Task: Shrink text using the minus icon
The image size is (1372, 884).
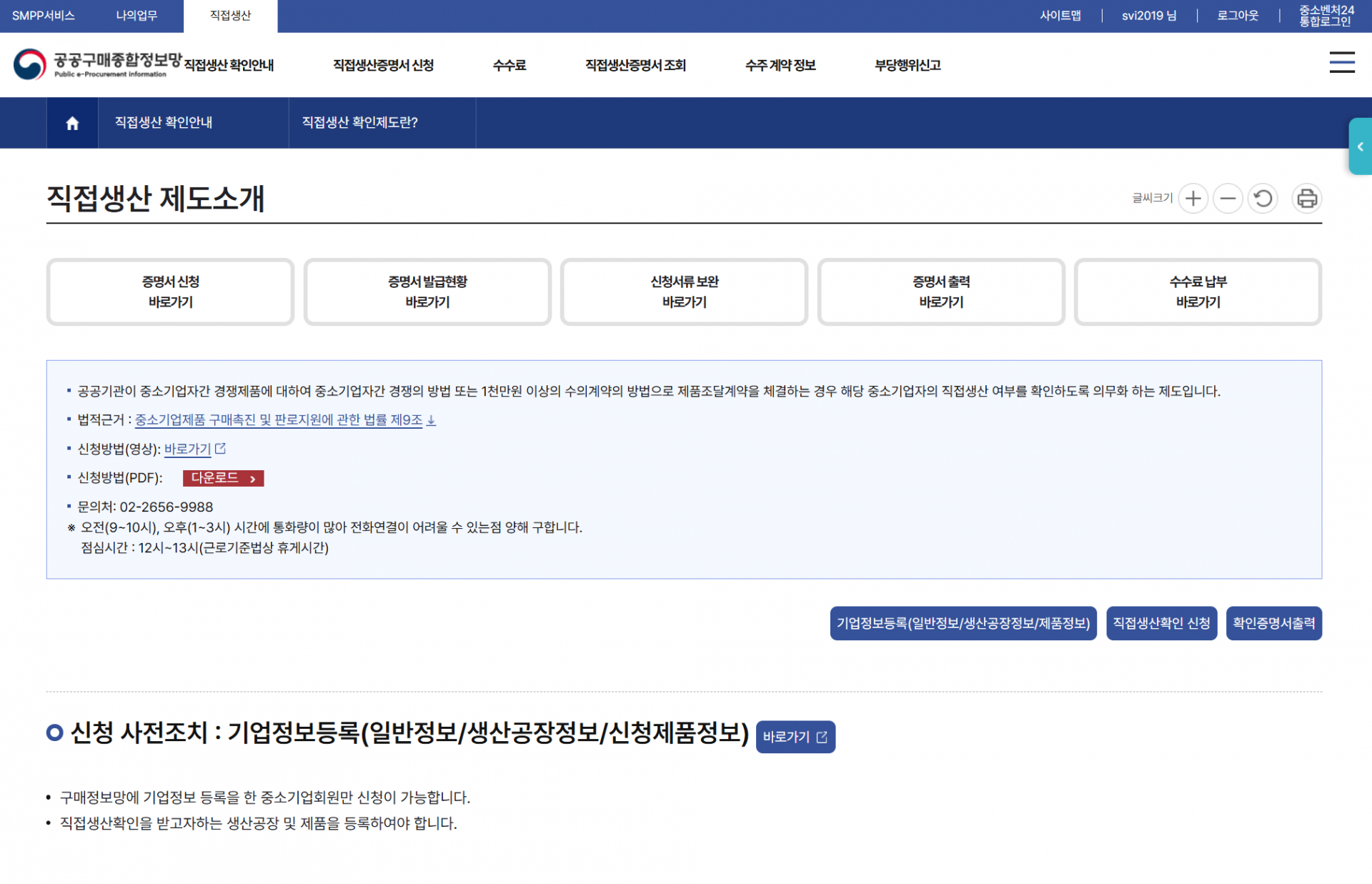Action: [x=1228, y=199]
